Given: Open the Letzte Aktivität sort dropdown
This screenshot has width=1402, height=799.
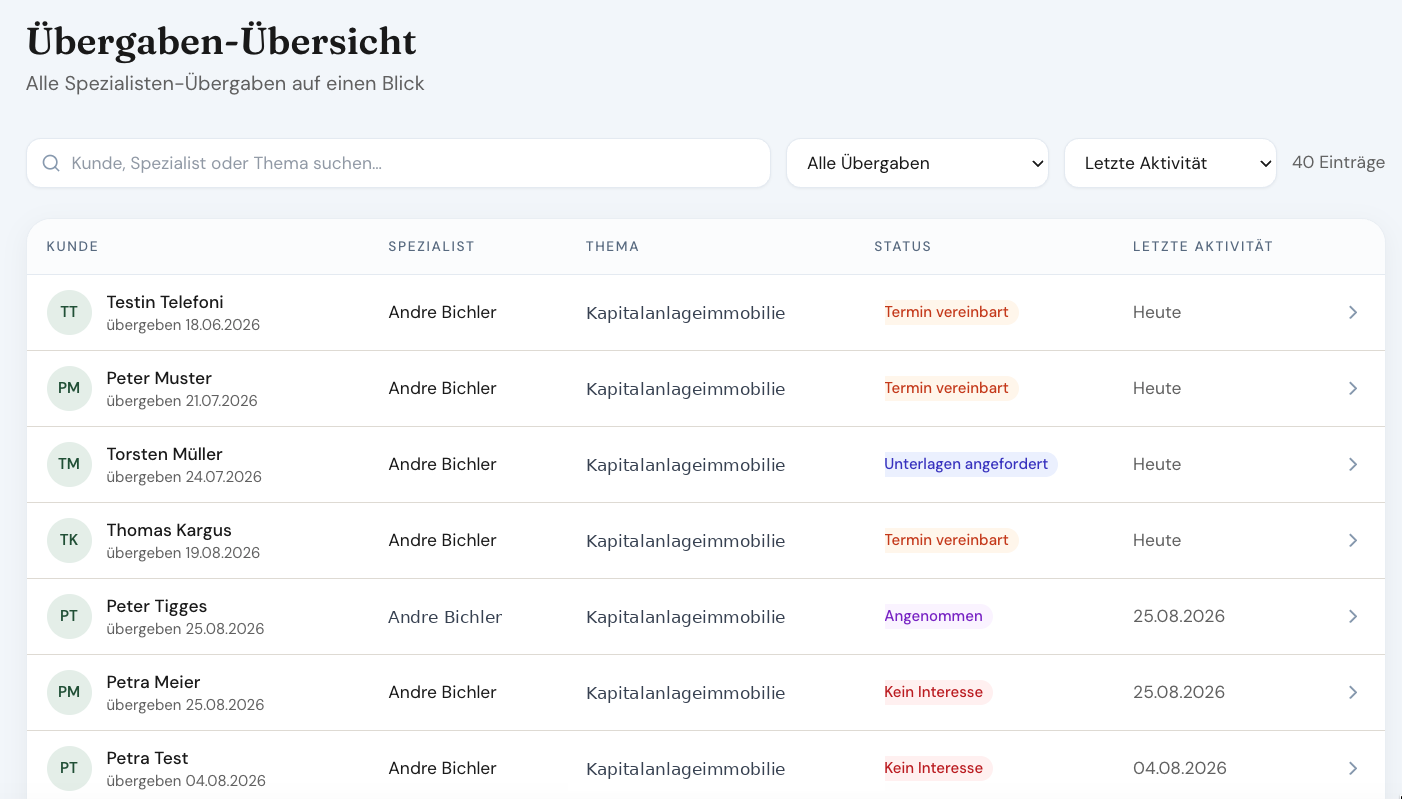Looking at the screenshot, I should 1170,163.
